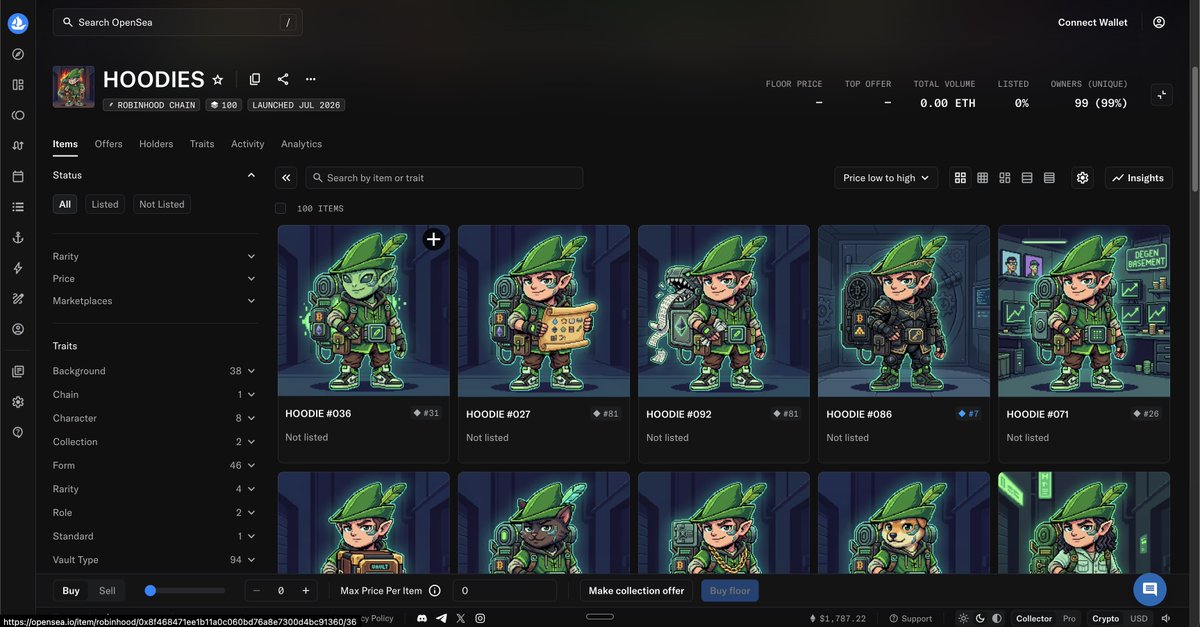This screenshot has width=1200, height=627.
Task: Switch to the compact grid view
Action: (983, 178)
